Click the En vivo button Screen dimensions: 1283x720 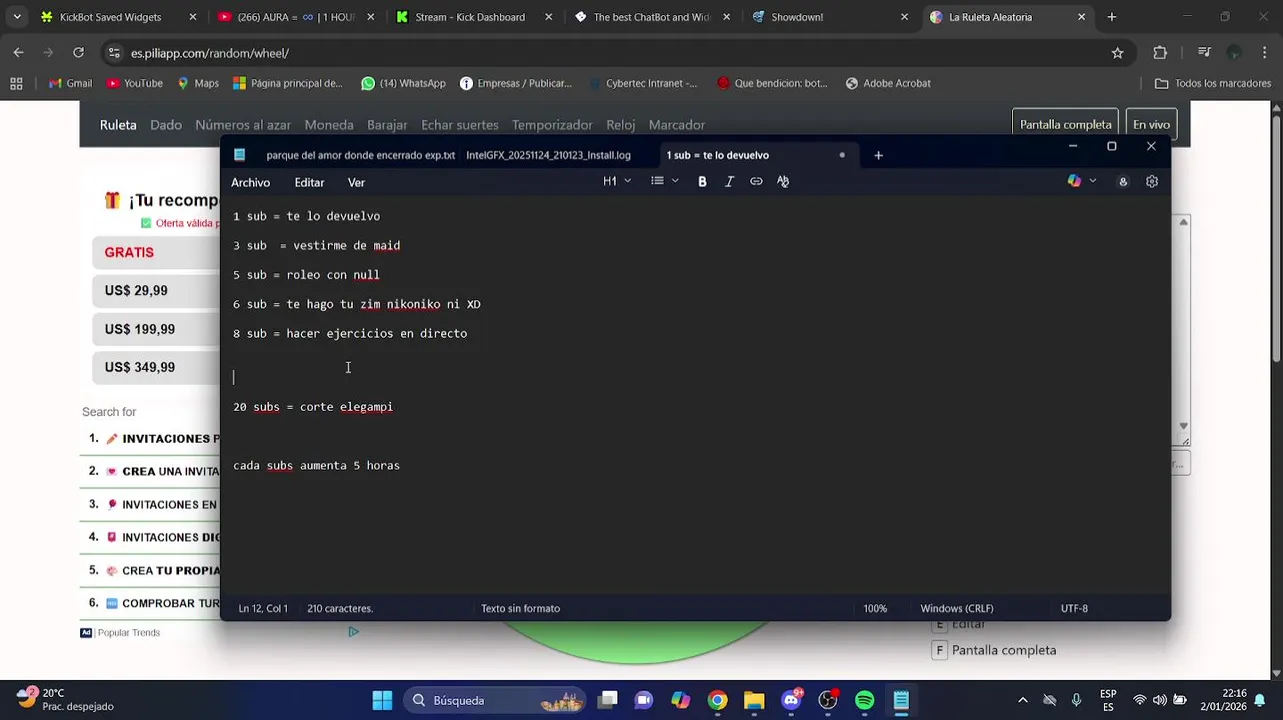(x=1151, y=124)
